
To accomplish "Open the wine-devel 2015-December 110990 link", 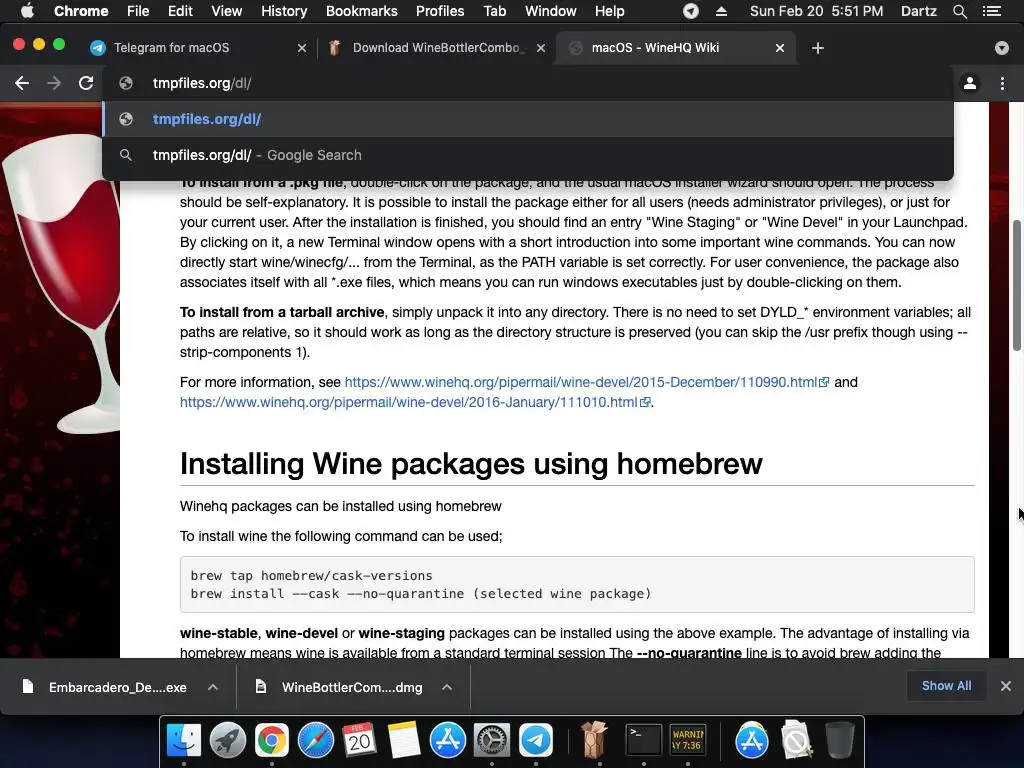I will [x=586, y=382].
